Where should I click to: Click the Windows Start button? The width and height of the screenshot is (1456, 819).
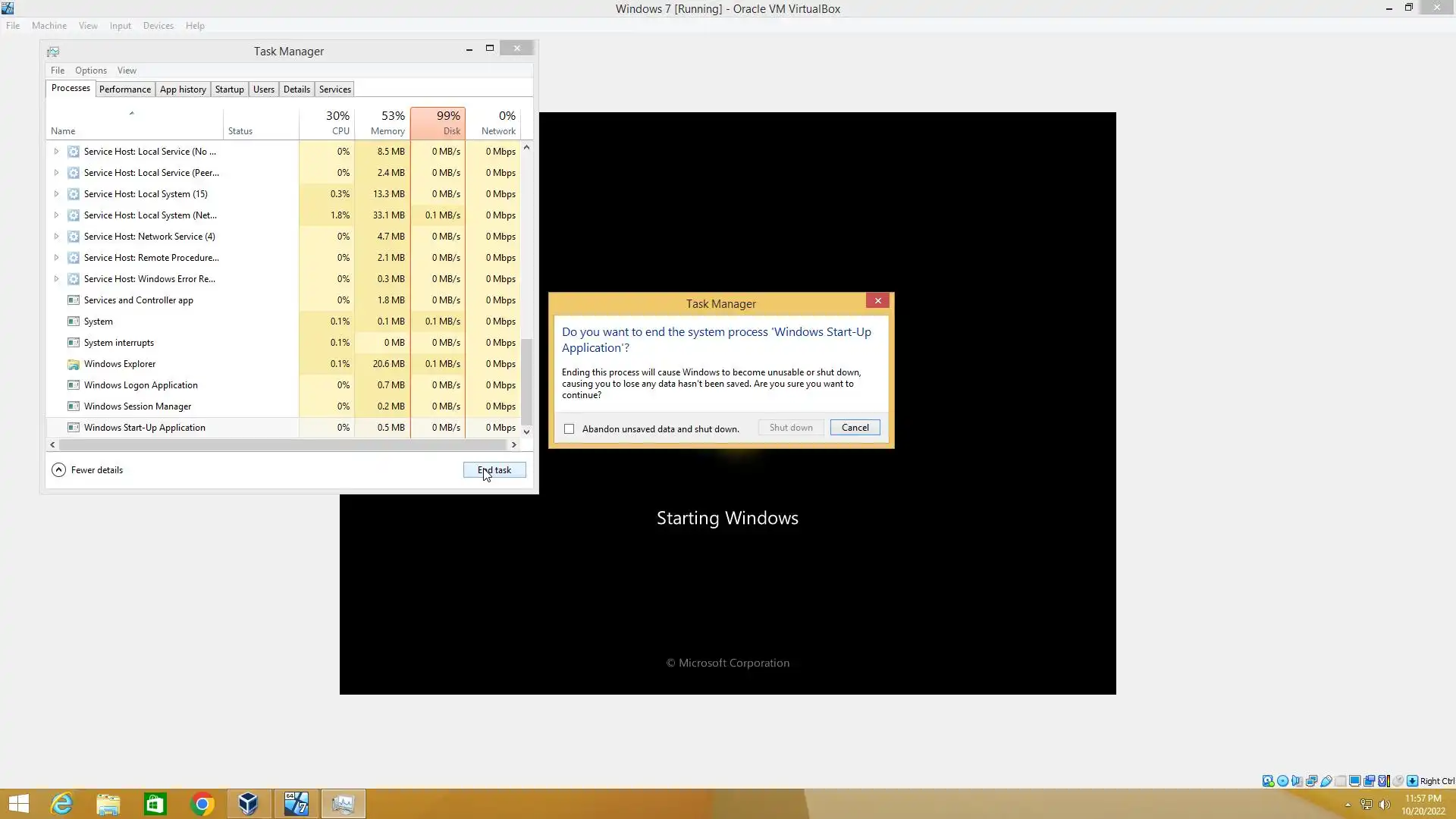pos(18,804)
